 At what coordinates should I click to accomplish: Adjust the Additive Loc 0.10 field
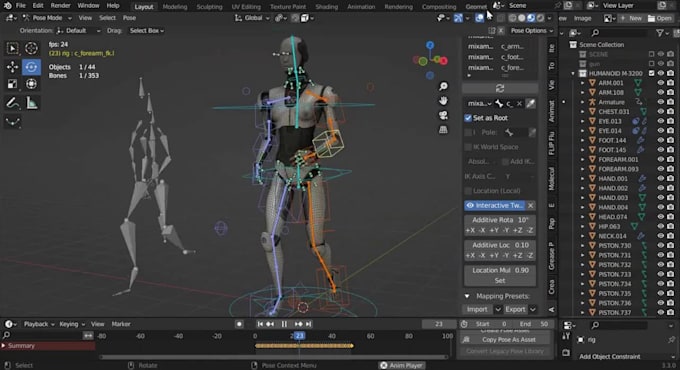pos(500,245)
